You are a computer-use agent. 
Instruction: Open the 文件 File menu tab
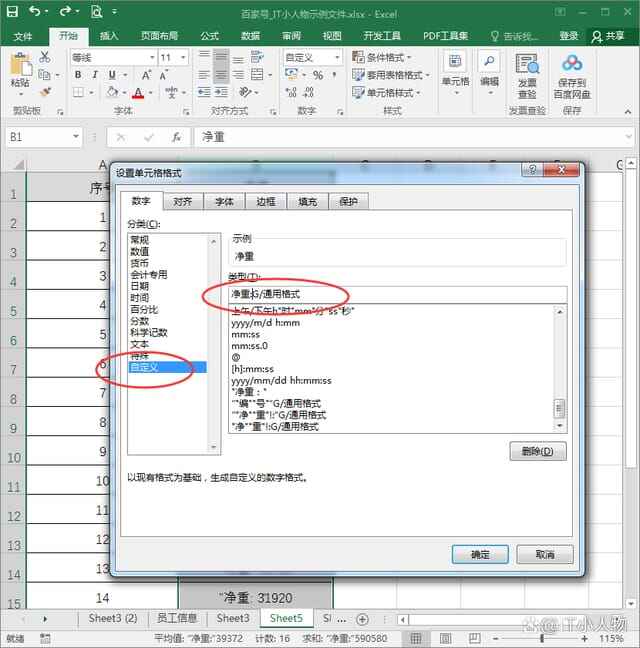pyautogui.click(x=22, y=36)
